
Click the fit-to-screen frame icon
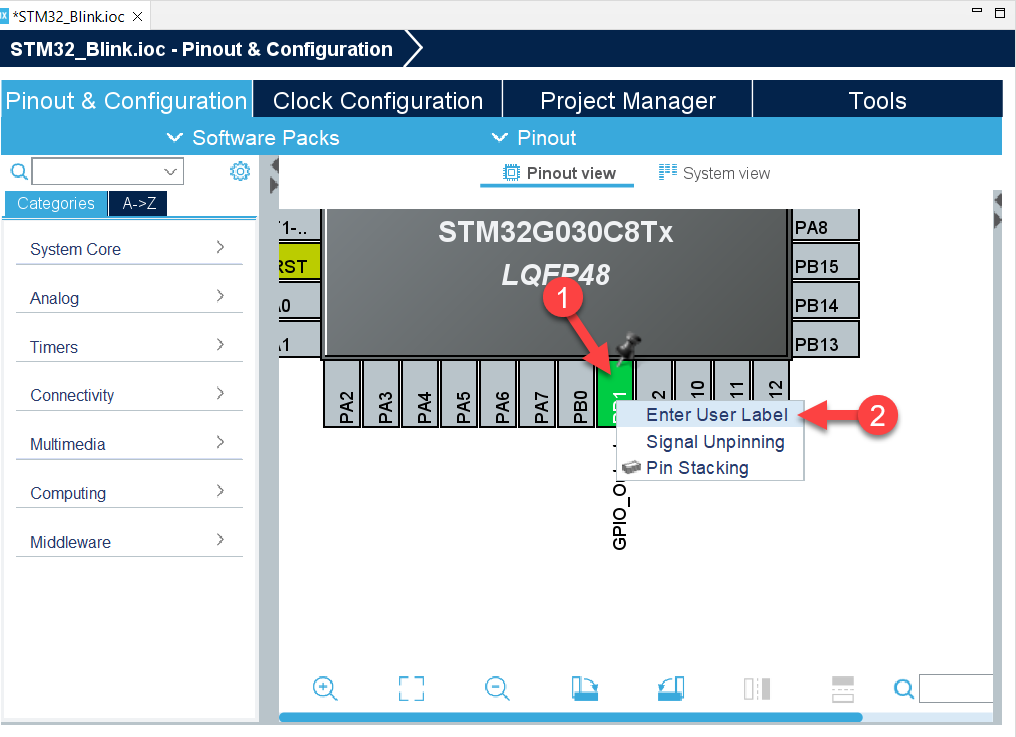pos(411,688)
